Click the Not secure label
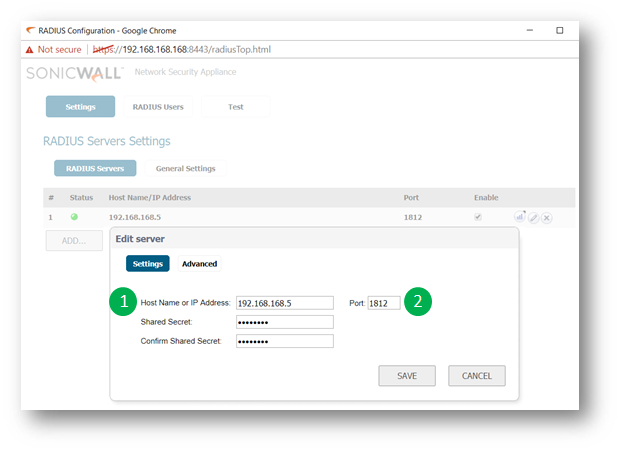Screen dimensions: 621x452 [x=59, y=50]
